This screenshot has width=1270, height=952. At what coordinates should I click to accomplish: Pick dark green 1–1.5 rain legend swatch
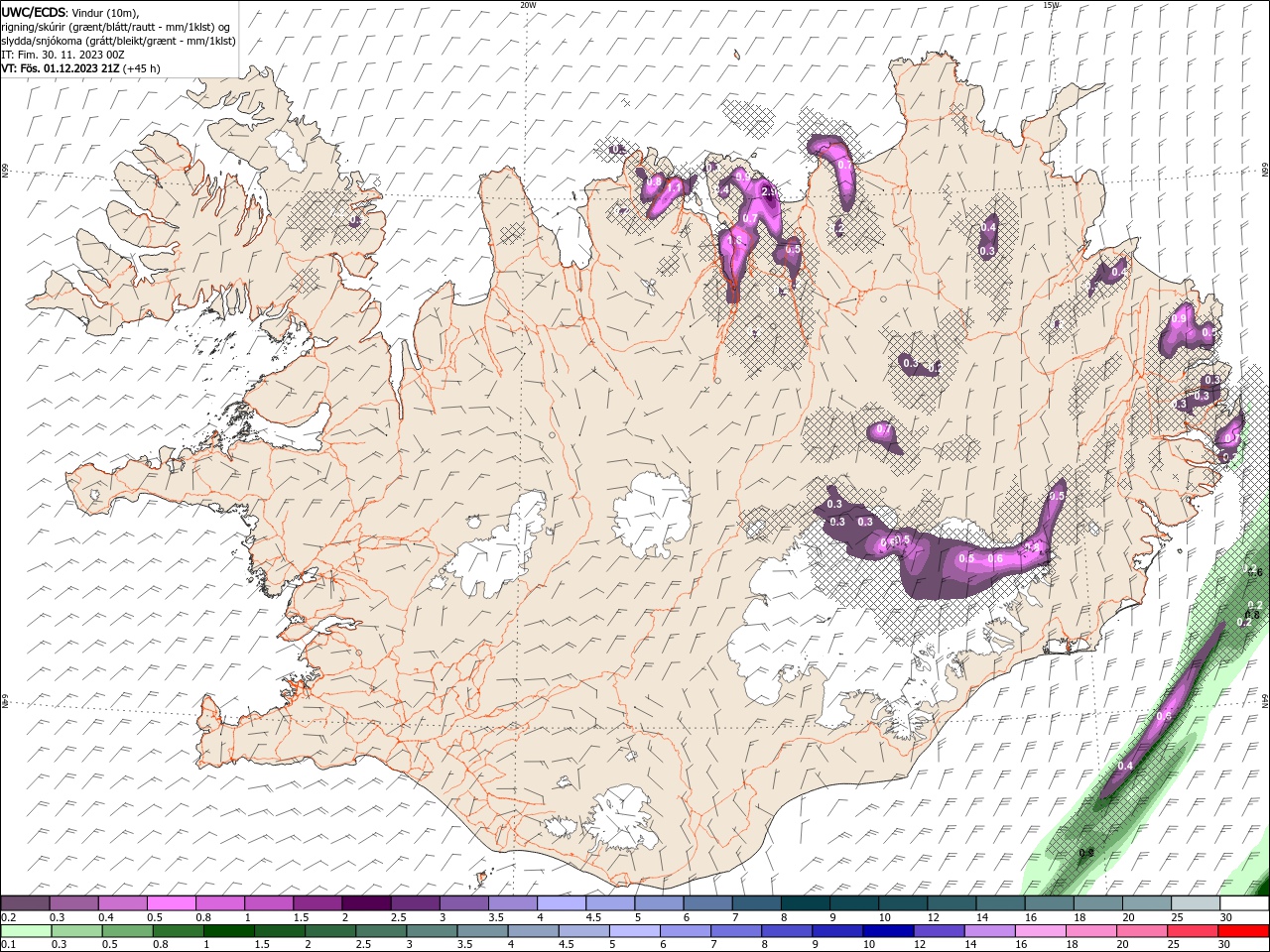[x=228, y=930]
